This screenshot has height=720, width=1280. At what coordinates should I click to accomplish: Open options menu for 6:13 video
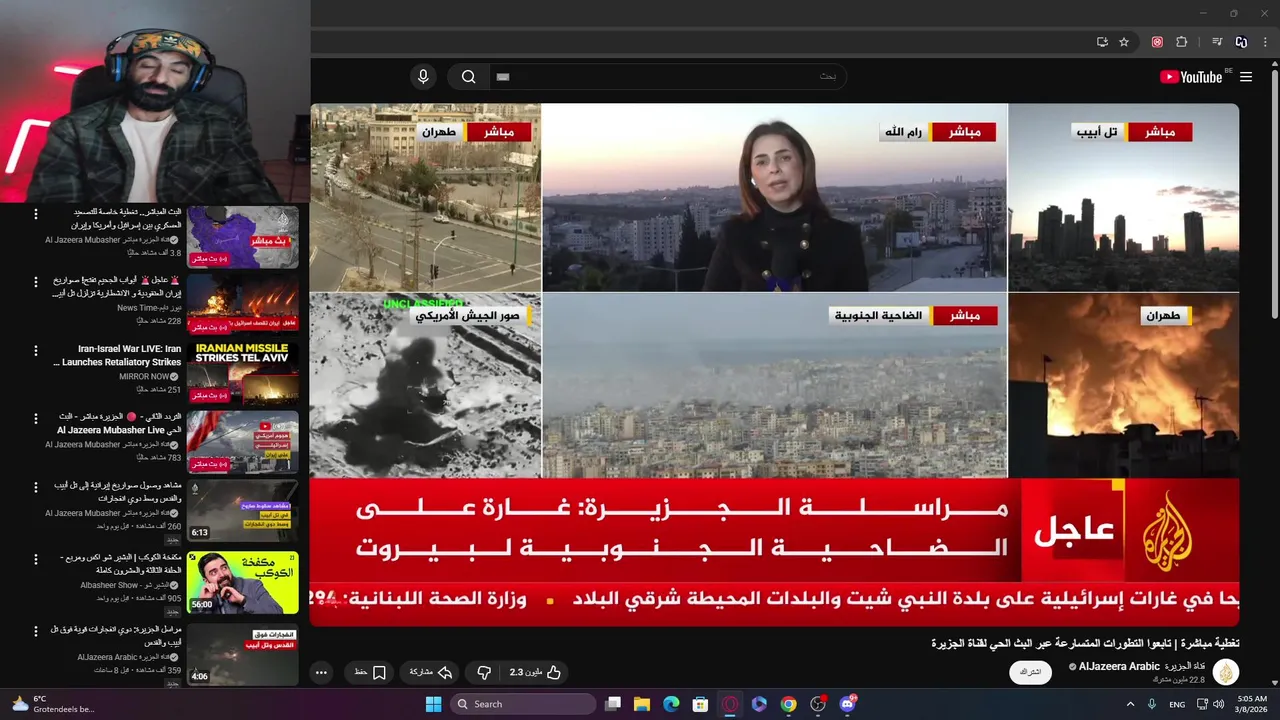click(36, 487)
